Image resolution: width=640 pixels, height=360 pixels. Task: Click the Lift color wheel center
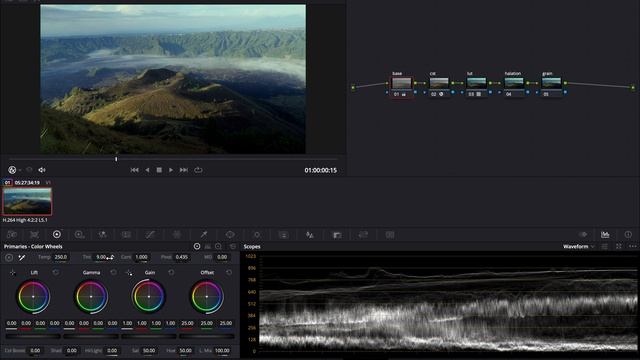[x=33, y=296]
